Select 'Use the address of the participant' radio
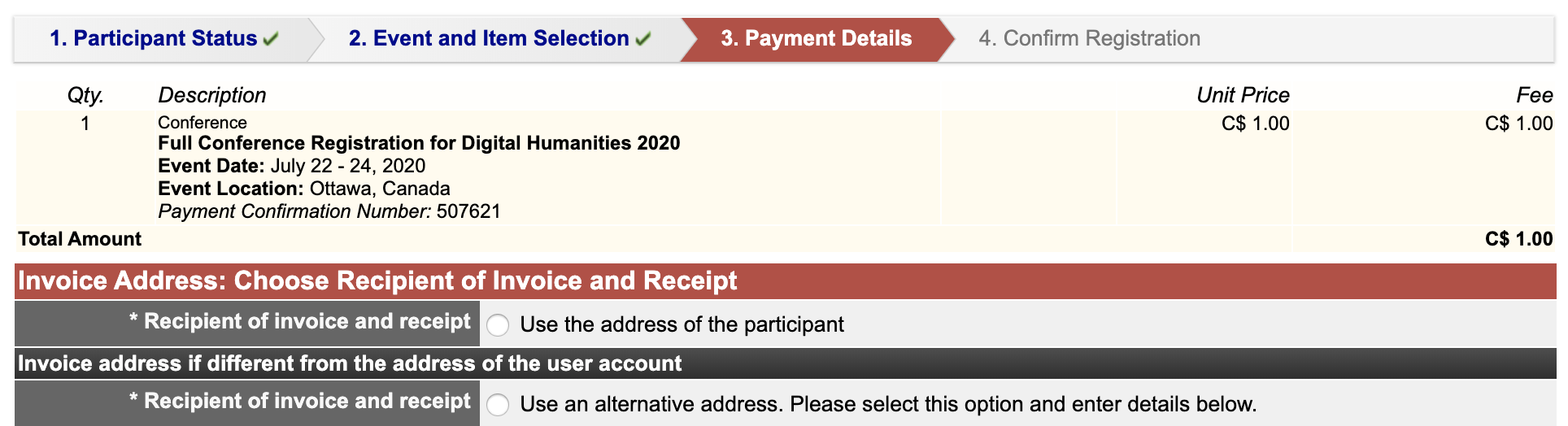The height and width of the screenshot is (426, 1568). pos(498,325)
